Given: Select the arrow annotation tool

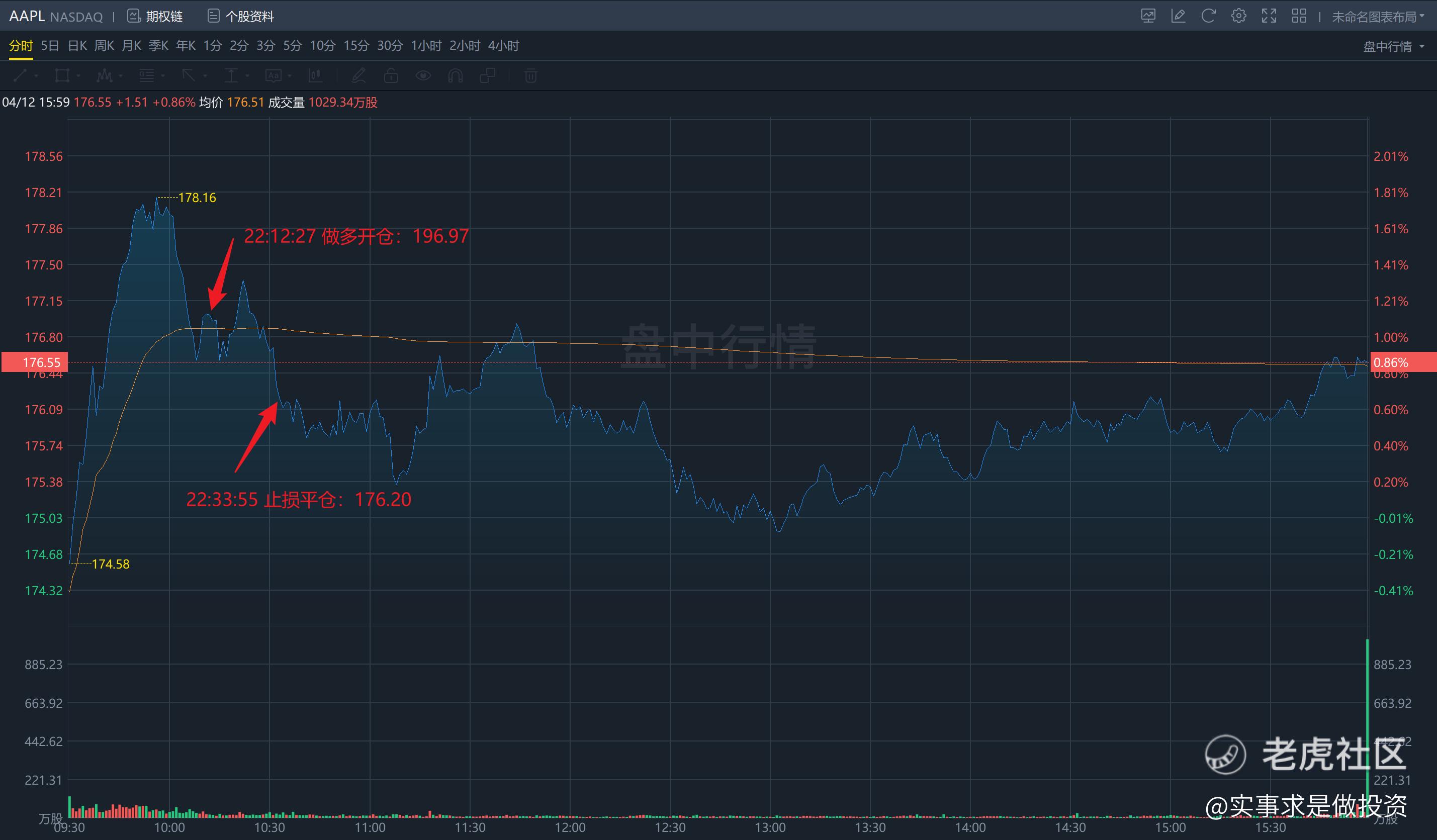Looking at the screenshot, I should point(189,75).
